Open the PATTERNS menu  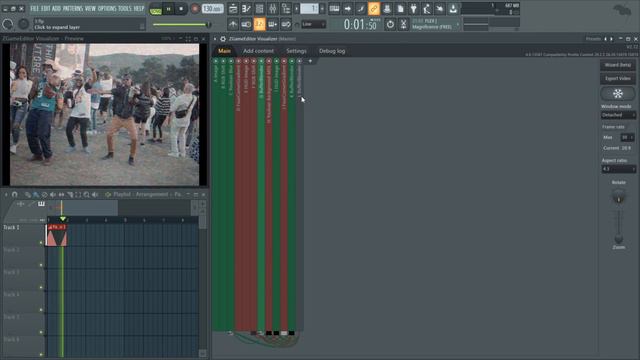[72, 9]
